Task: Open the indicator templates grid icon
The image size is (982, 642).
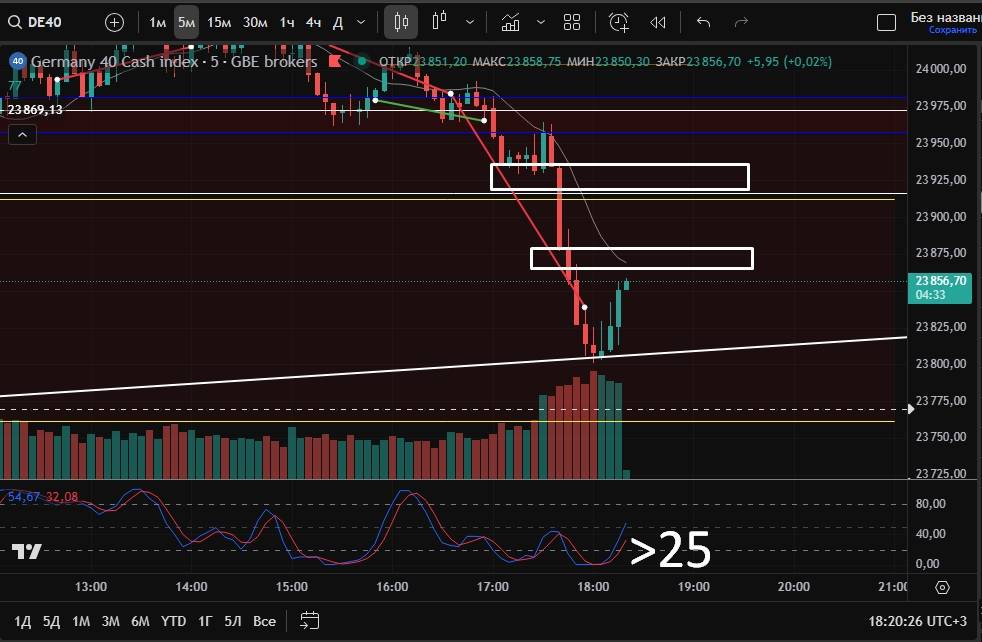Action: pos(572,22)
